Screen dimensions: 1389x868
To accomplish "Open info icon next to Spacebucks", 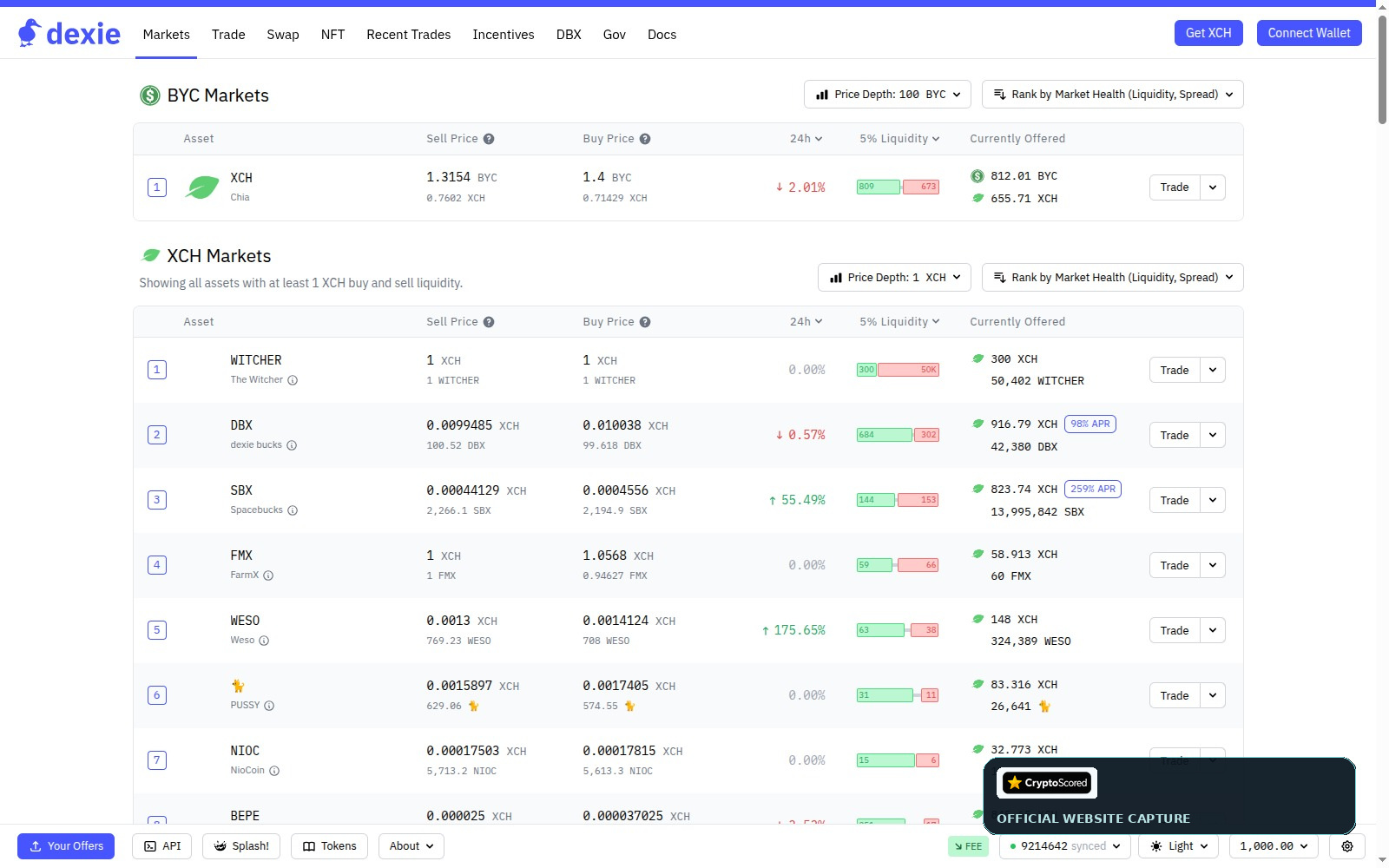I will tap(293, 510).
